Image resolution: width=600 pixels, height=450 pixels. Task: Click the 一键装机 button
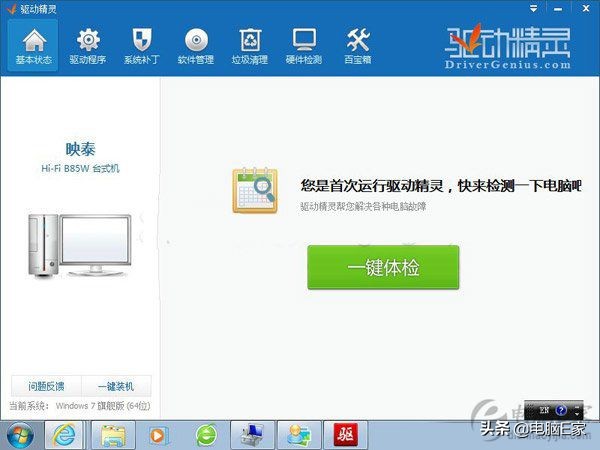point(116,386)
